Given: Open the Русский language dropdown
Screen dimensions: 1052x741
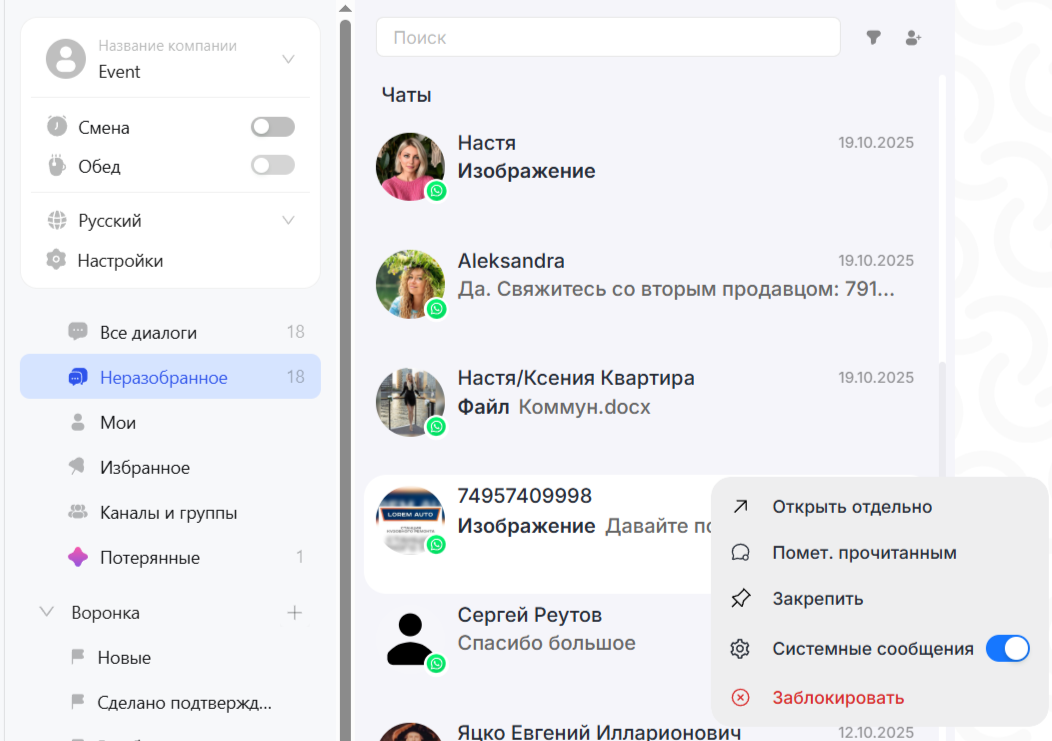Looking at the screenshot, I should [x=288, y=220].
